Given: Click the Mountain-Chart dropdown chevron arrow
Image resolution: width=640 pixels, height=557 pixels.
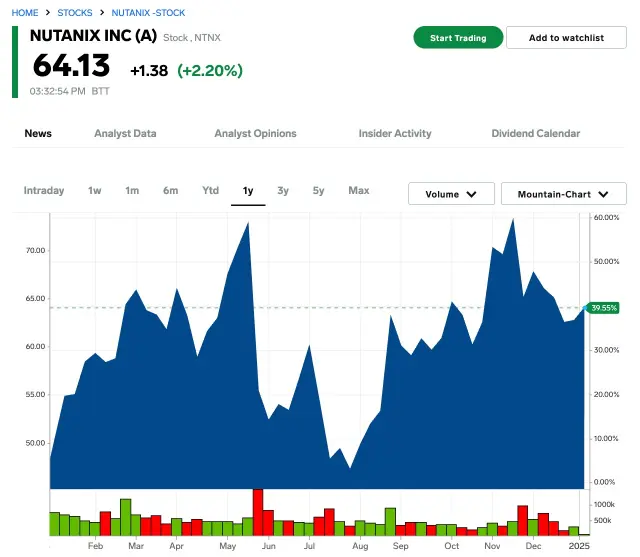Looking at the screenshot, I should pyautogui.click(x=603, y=194).
